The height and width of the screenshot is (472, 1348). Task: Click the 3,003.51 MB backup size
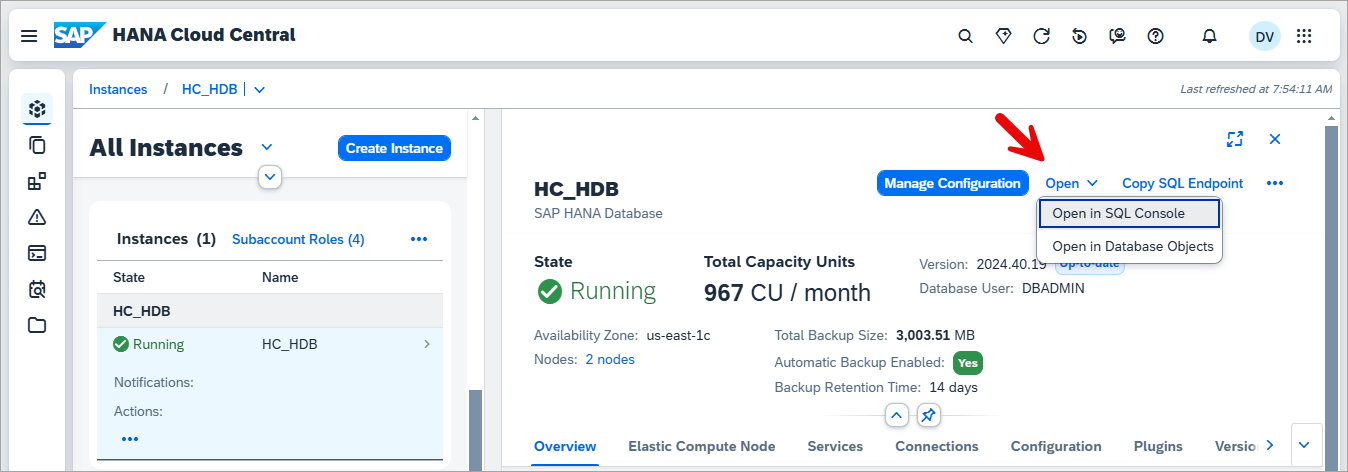pos(935,335)
